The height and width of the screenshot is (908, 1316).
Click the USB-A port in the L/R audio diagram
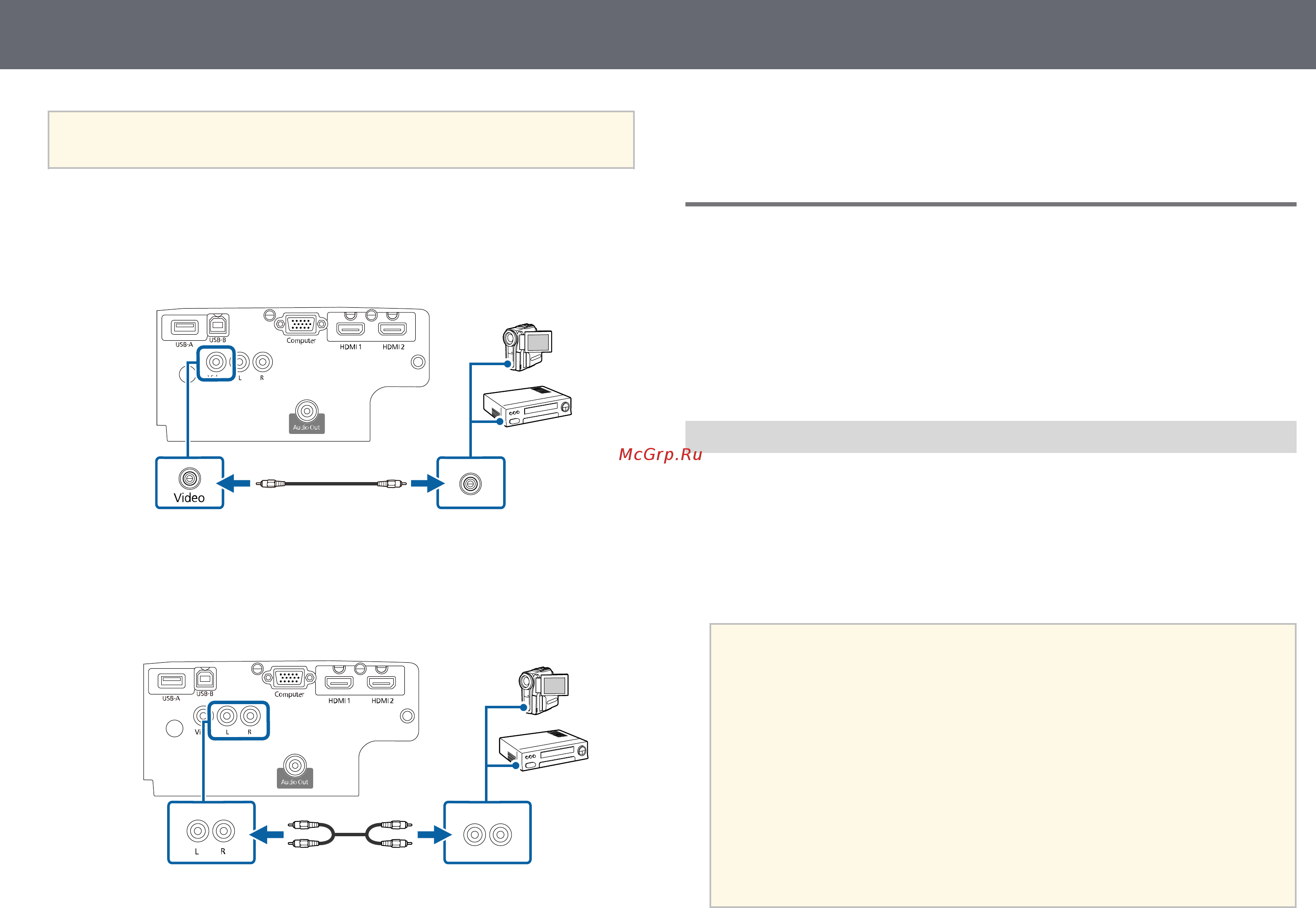point(172,680)
